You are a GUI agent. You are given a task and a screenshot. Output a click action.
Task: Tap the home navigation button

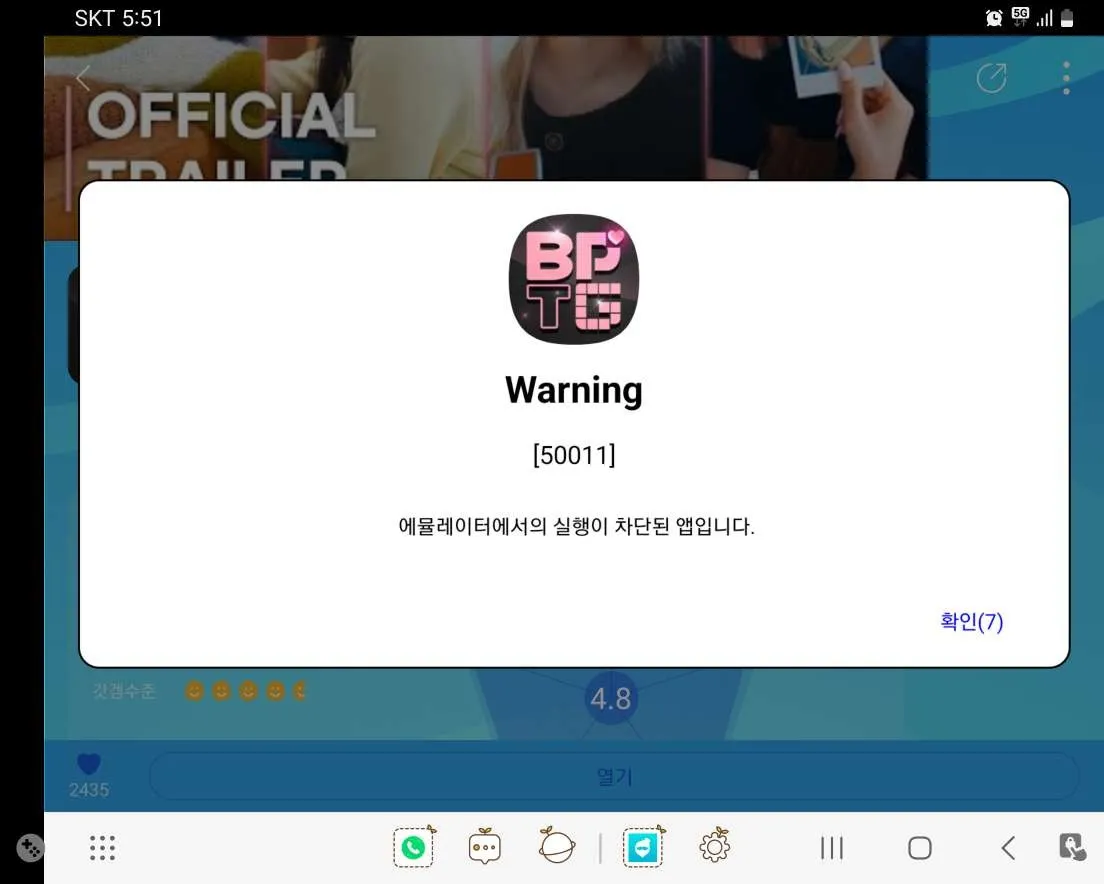click(x=919, y=848)
